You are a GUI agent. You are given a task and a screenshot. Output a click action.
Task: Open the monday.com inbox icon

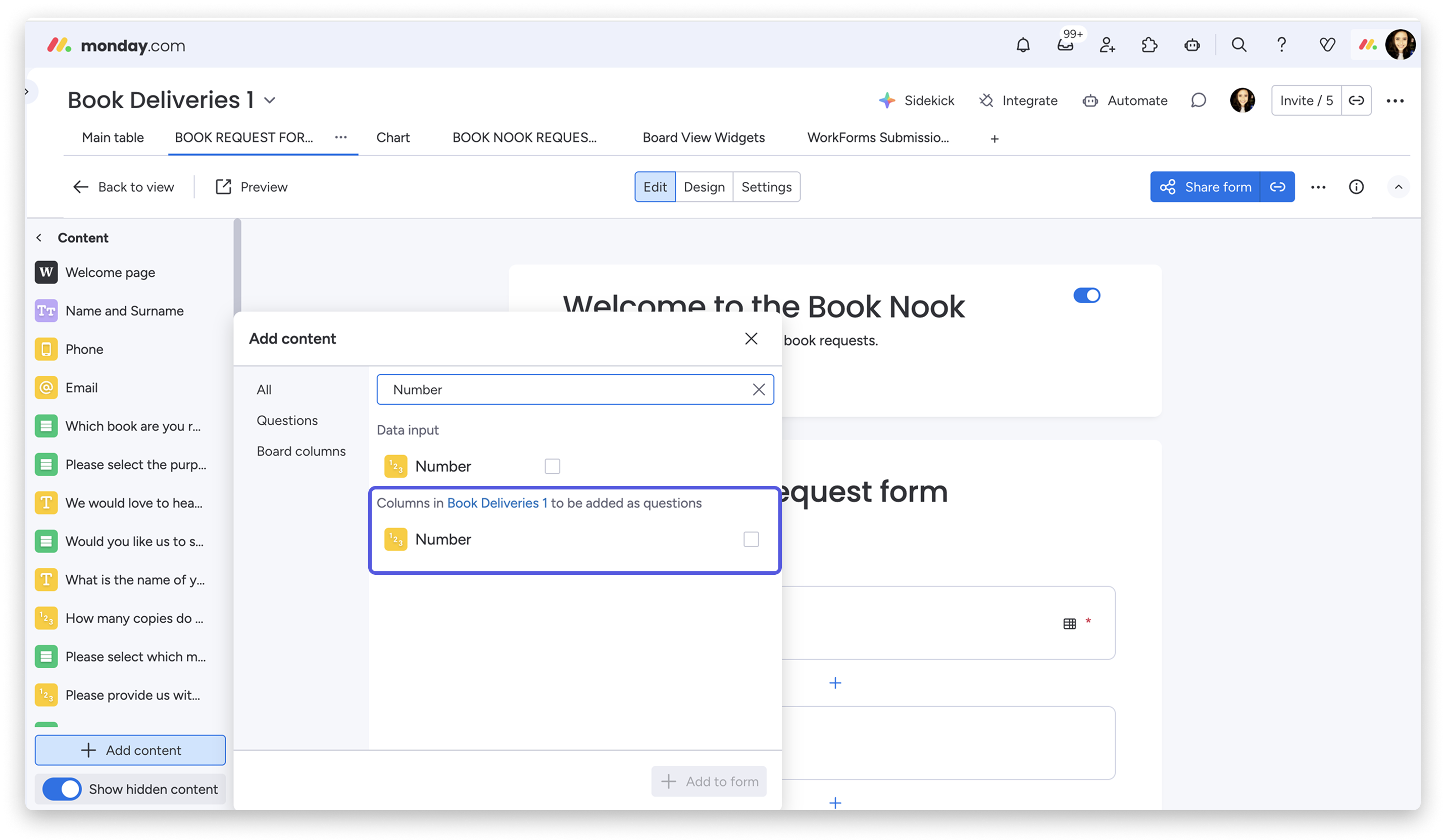(x=1066, y=45)
